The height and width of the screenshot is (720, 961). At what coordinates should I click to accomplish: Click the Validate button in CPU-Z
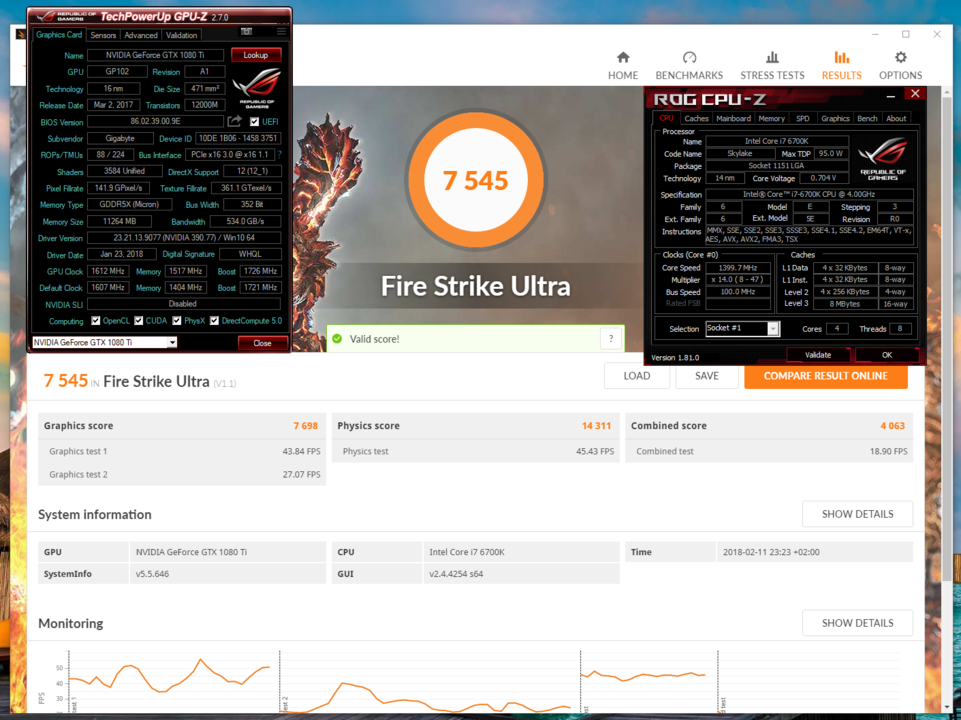coord(818,355)
